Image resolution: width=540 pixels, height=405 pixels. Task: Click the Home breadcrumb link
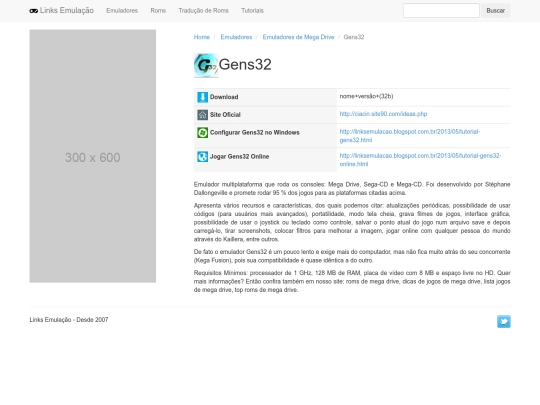tap(202, 37)
